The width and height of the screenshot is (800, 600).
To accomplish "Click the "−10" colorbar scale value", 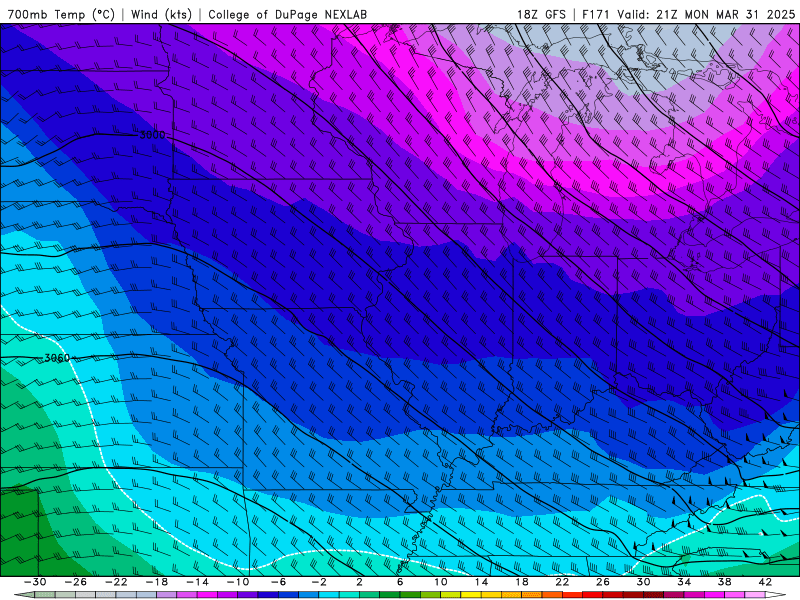I will [x=238, y=582].
